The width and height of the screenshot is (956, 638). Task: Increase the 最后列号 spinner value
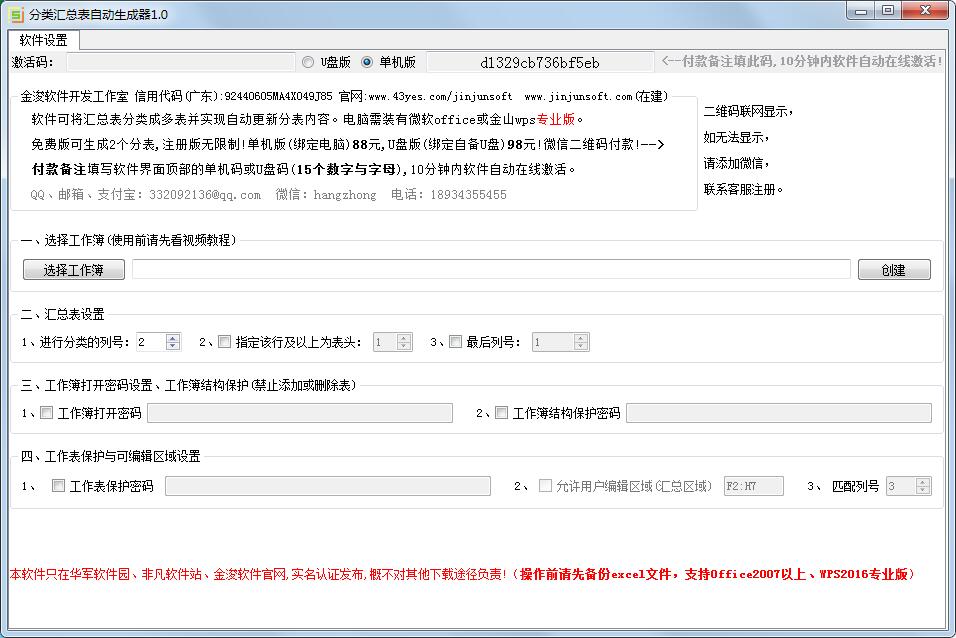pos(581,338)
